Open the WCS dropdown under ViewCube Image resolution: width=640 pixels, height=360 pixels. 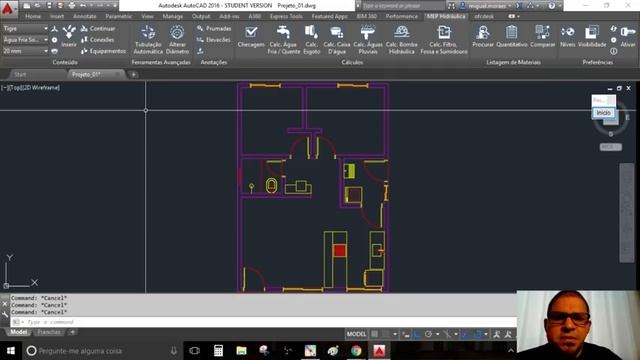click(611, 147)
